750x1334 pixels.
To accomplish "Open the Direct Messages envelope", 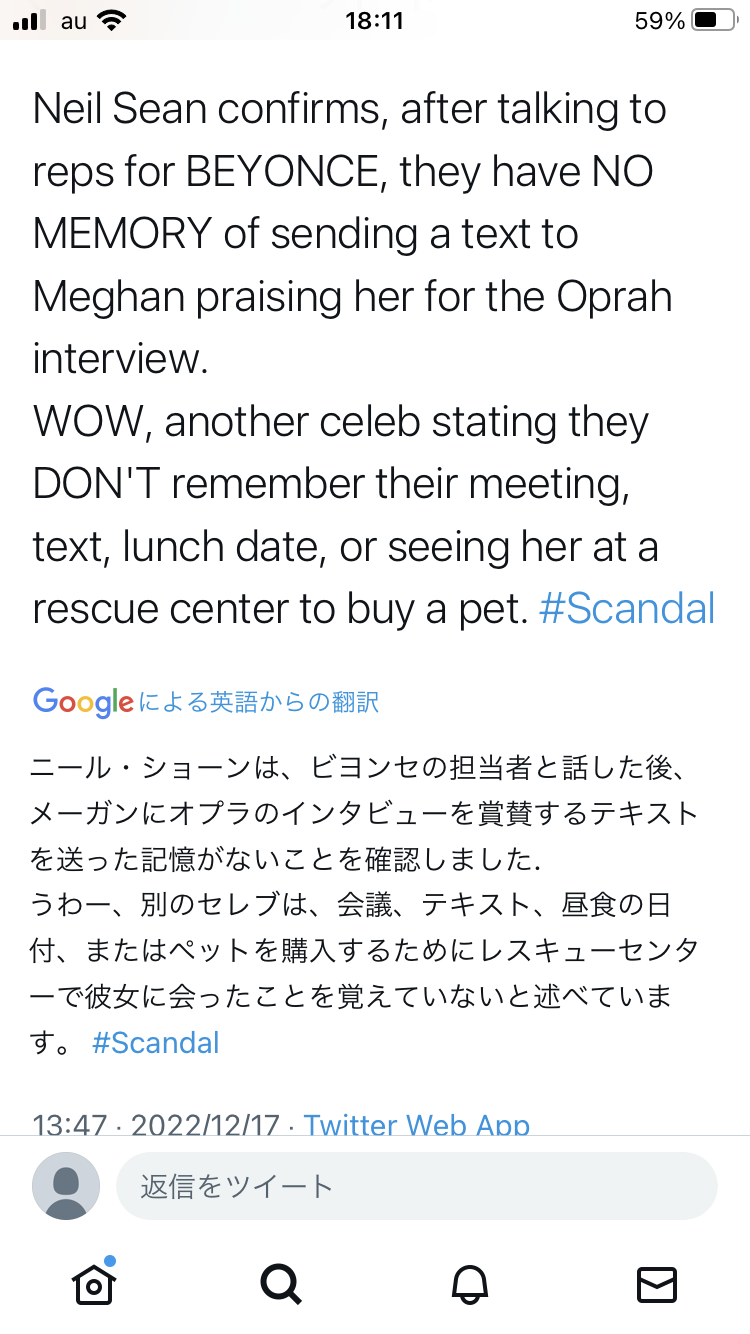I will click(x=657, y=1285).
